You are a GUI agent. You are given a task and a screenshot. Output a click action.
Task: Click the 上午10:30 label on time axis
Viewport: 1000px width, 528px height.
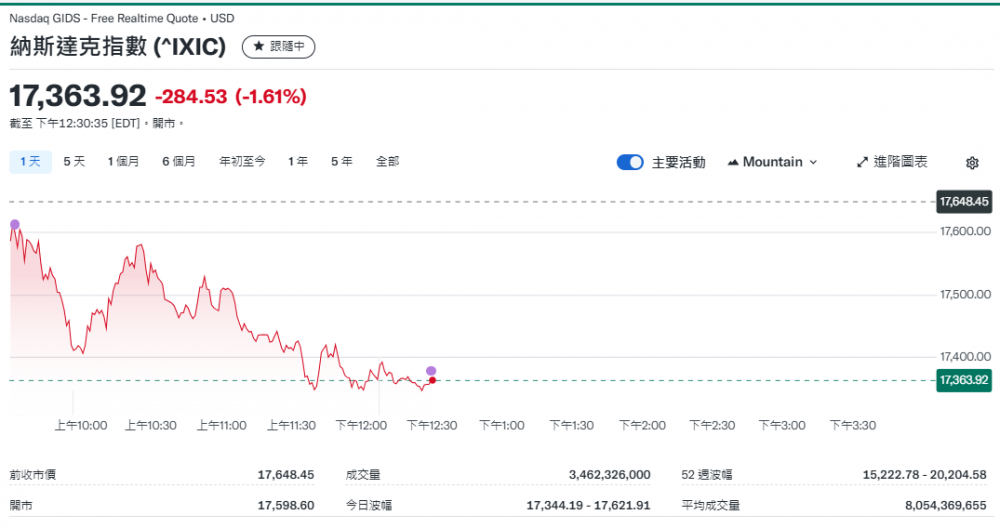(x=150, y=425)
